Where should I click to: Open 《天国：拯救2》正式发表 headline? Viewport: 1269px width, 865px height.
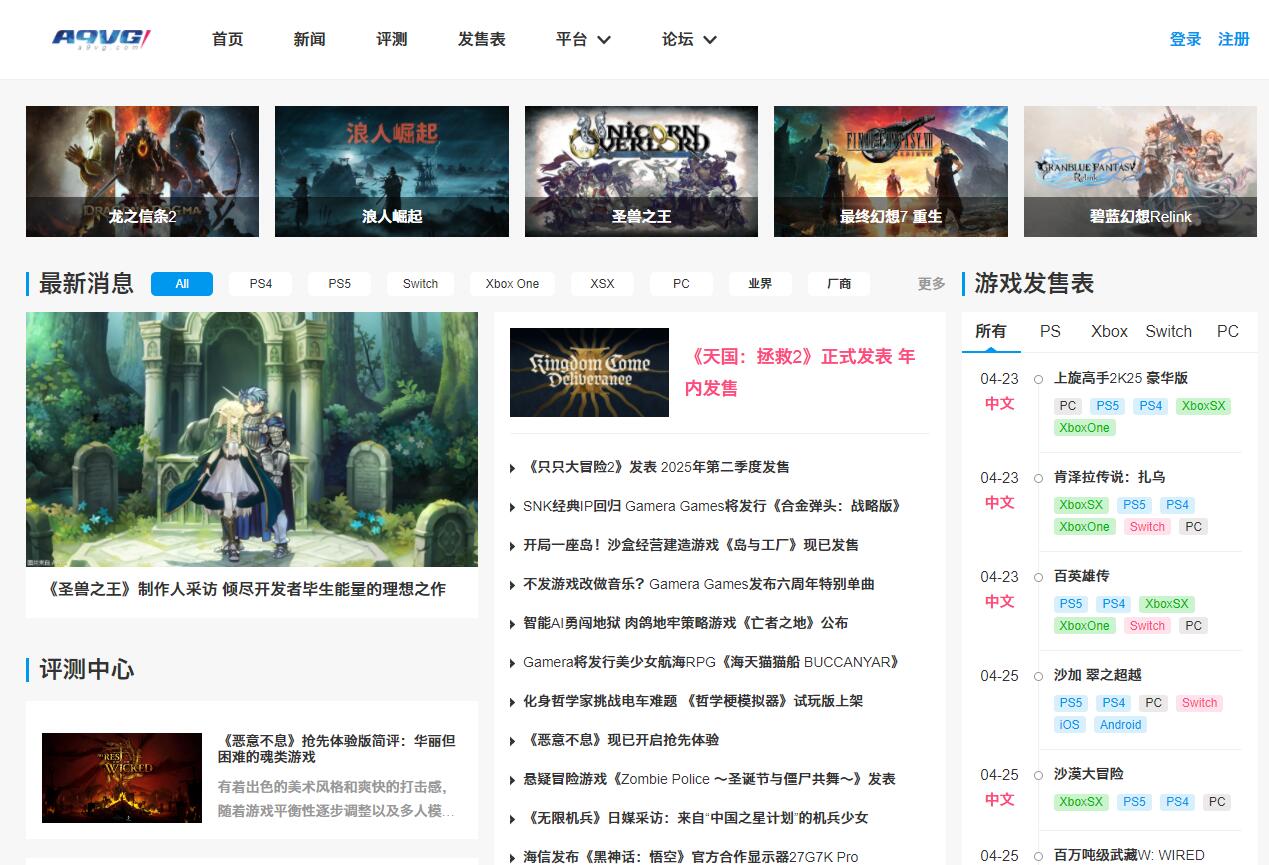click(x=800, y=372)
